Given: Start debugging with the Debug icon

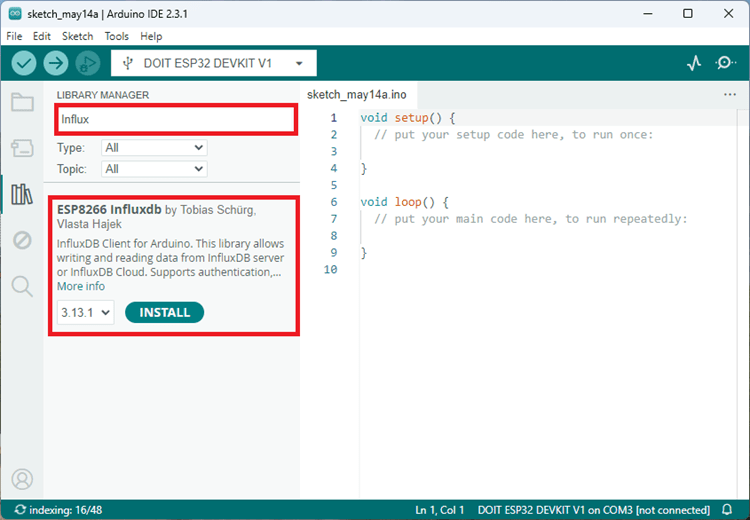Looking at the screenshot, I should click(x=88, y=63).
